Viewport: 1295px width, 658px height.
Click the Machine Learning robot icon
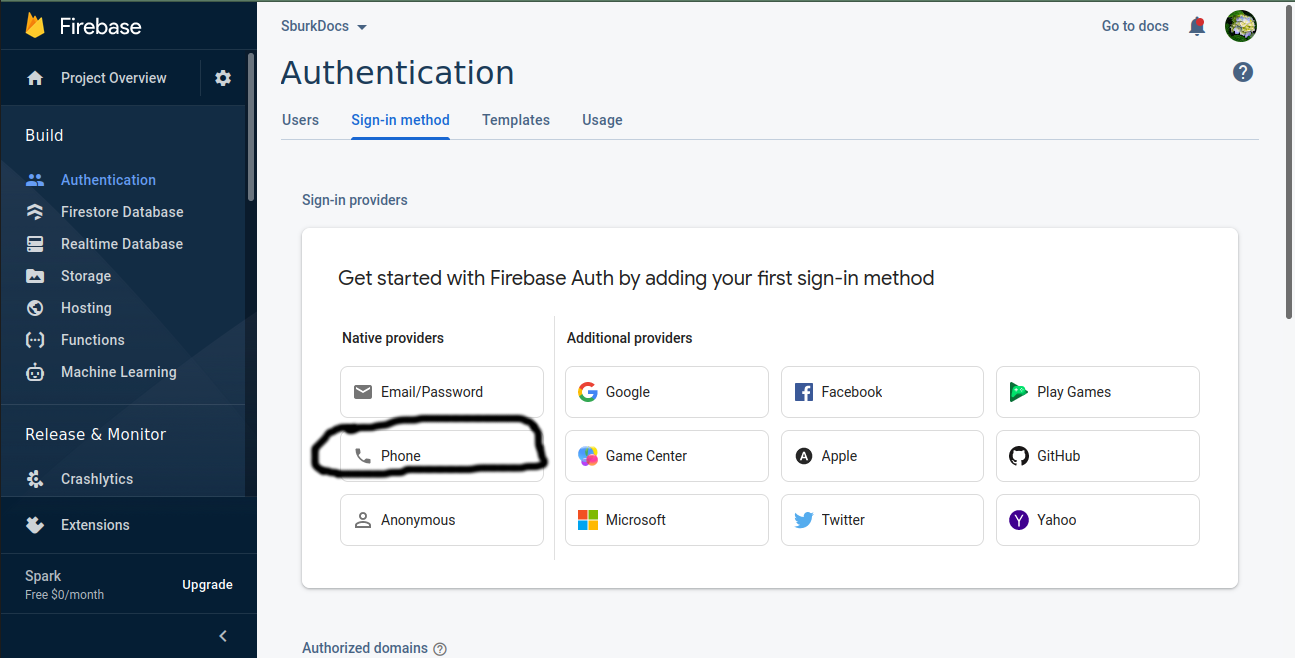(35, 372)
